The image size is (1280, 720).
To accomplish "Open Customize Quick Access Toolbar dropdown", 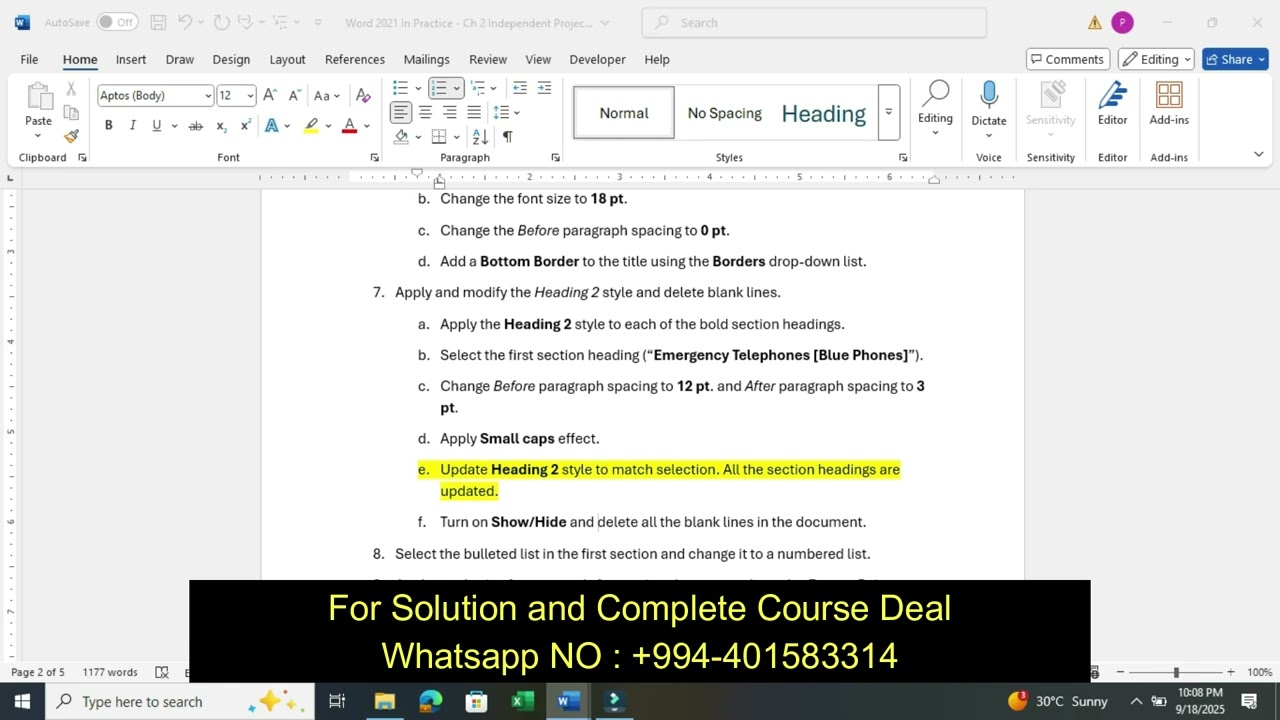I will (x=318, y=22).
